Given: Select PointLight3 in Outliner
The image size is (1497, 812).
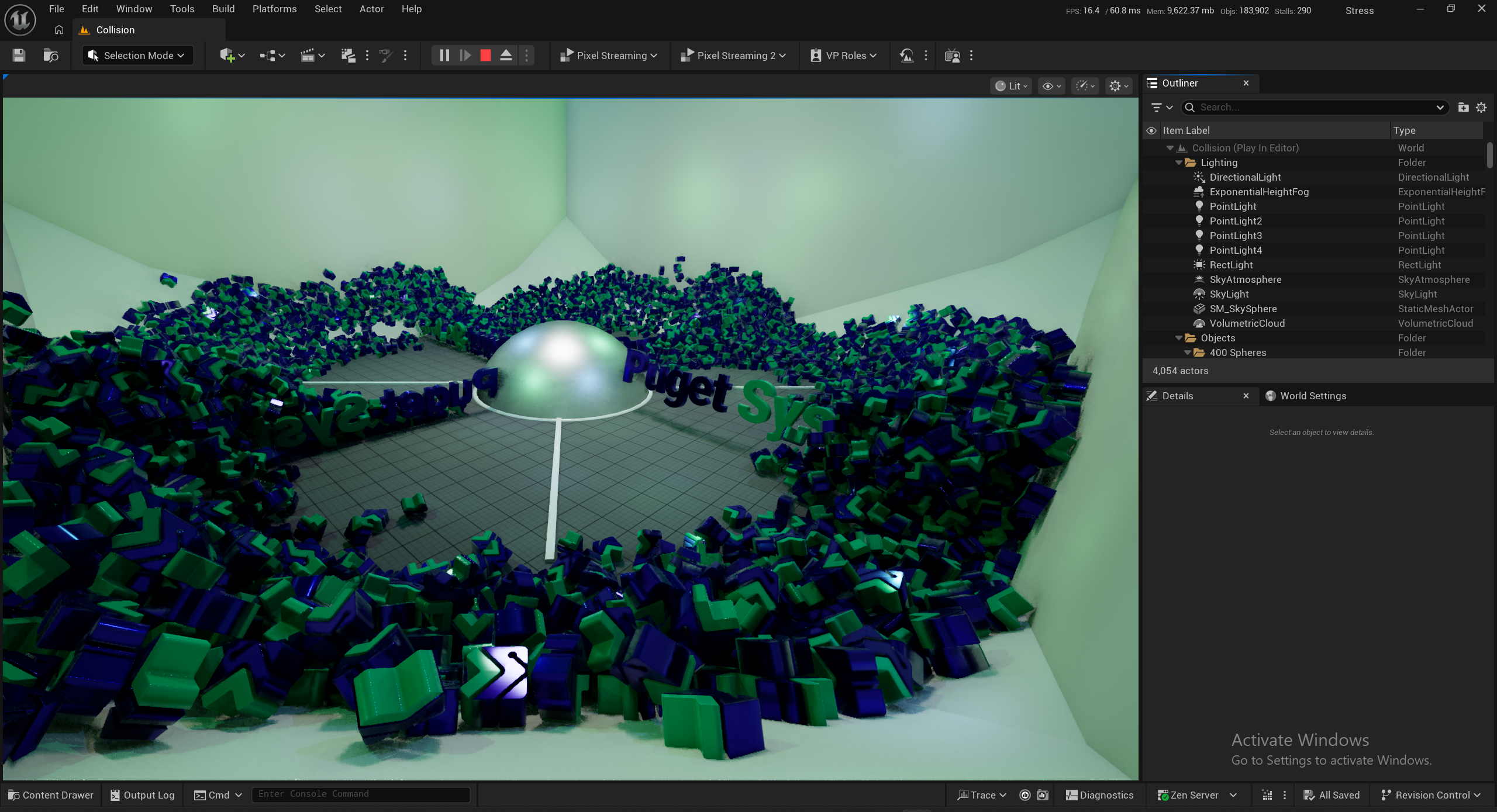Looking at the screenshot, I should (x=1314, y=236).
